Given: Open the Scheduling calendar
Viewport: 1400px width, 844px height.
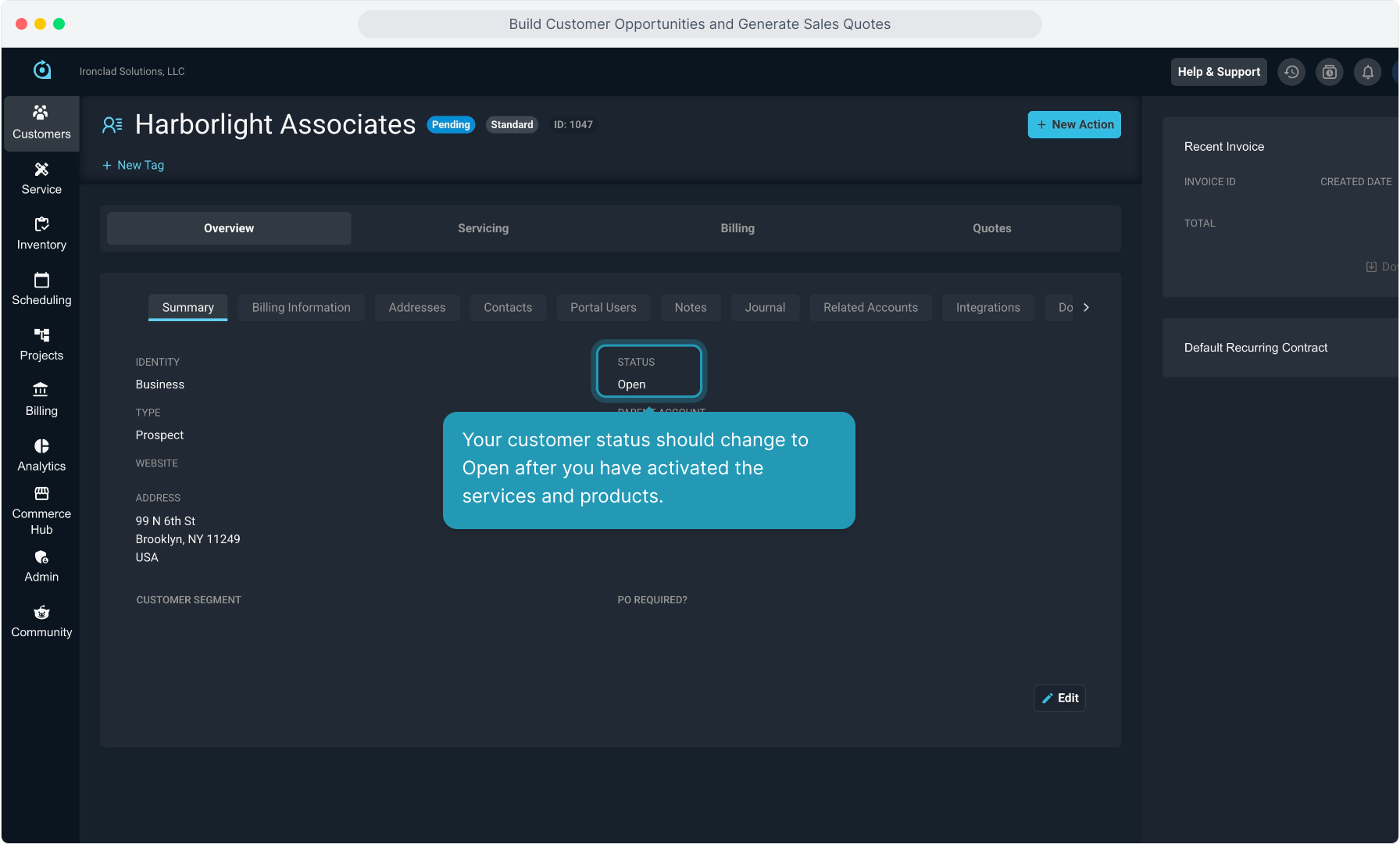Looking at the screenshot, I should [x=41, y=289].
